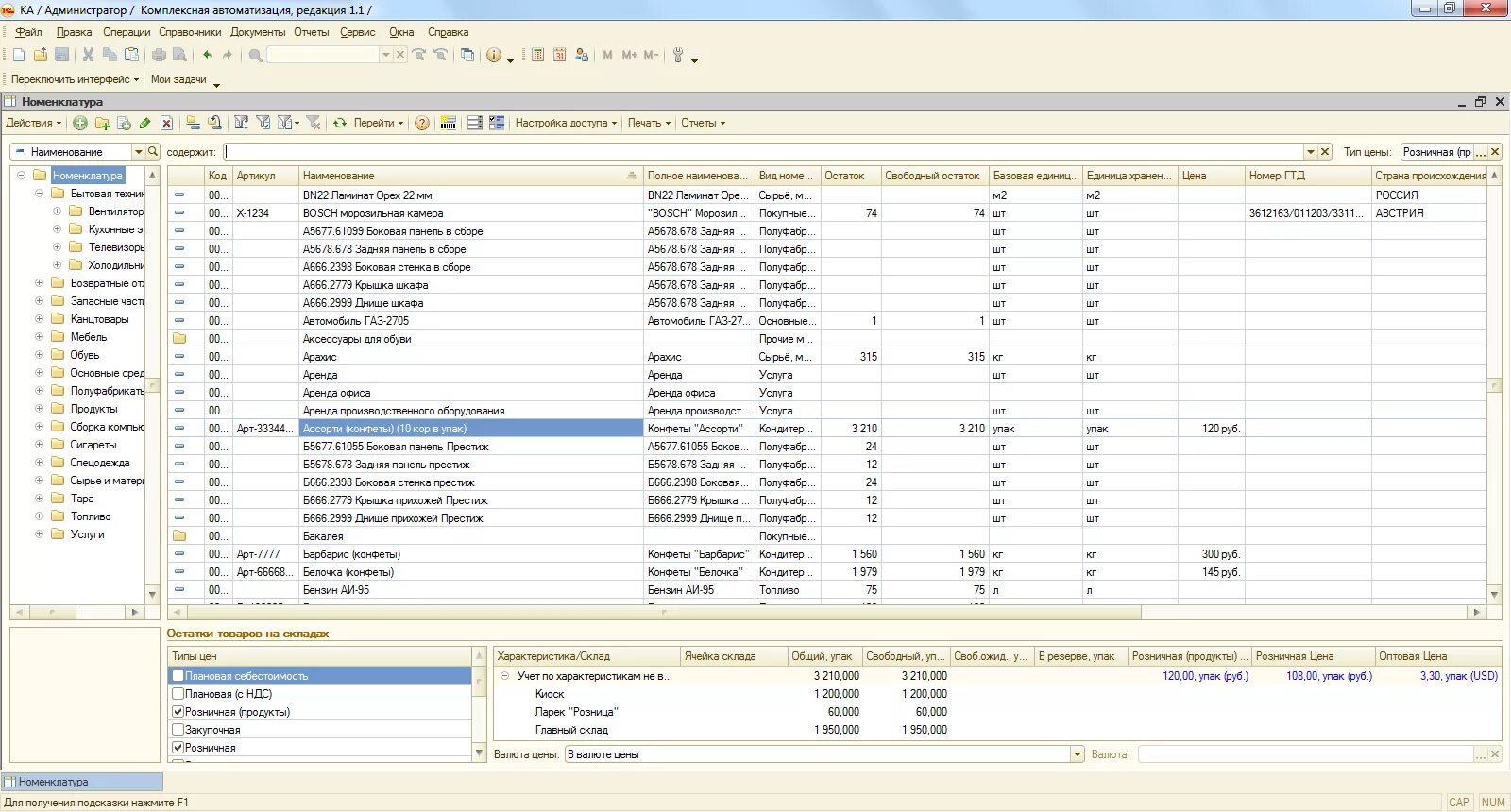Expand the Возвратные tree folder
Image resolution: width=1511 pixels, height=812 pixels.
[39, 283]
